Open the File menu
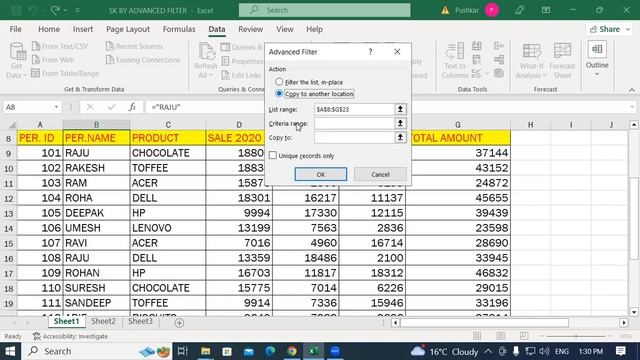The image size is (640, 360). coord(16,29)
